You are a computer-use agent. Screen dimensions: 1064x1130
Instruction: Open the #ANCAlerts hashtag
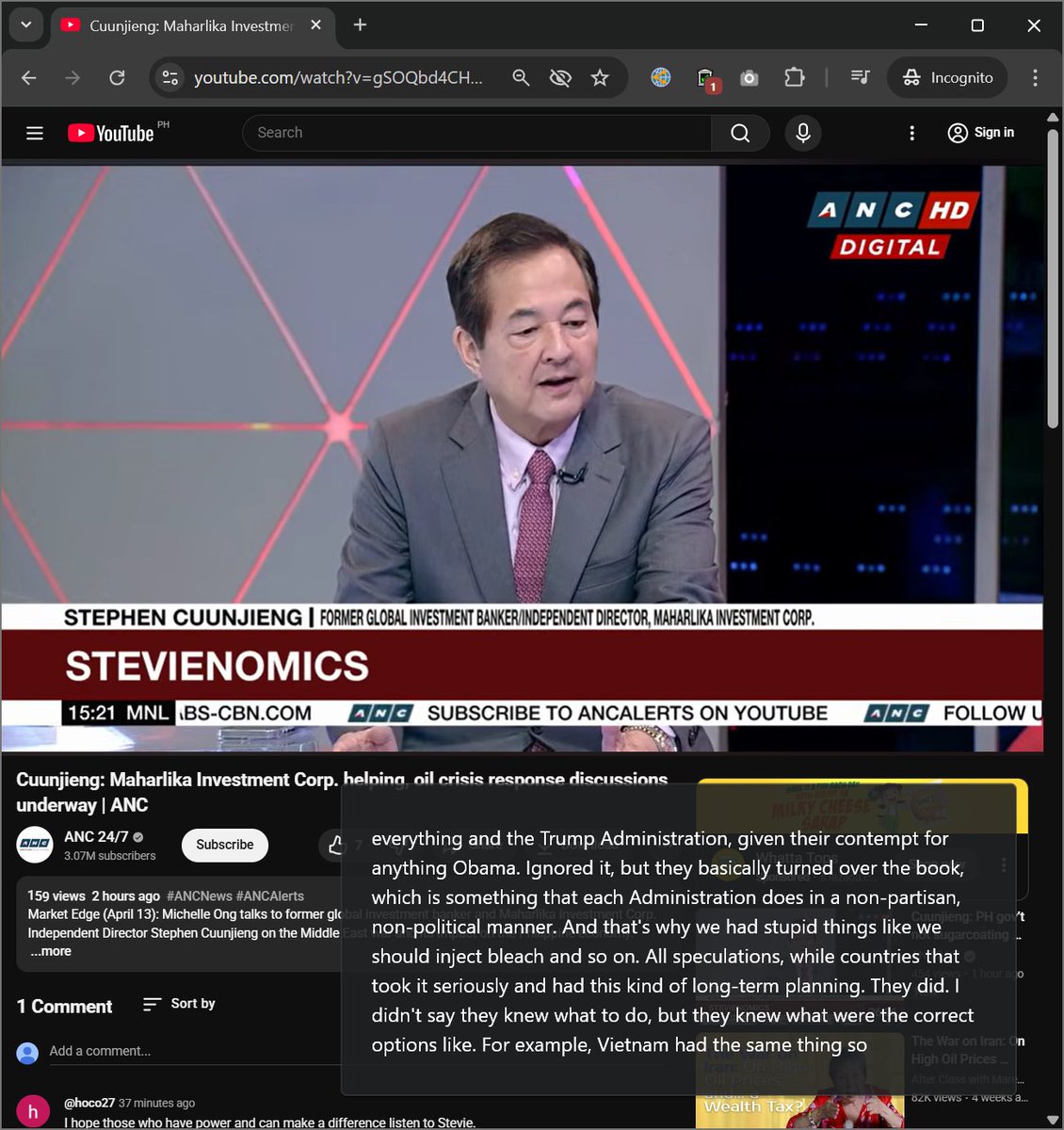point(270,896)
